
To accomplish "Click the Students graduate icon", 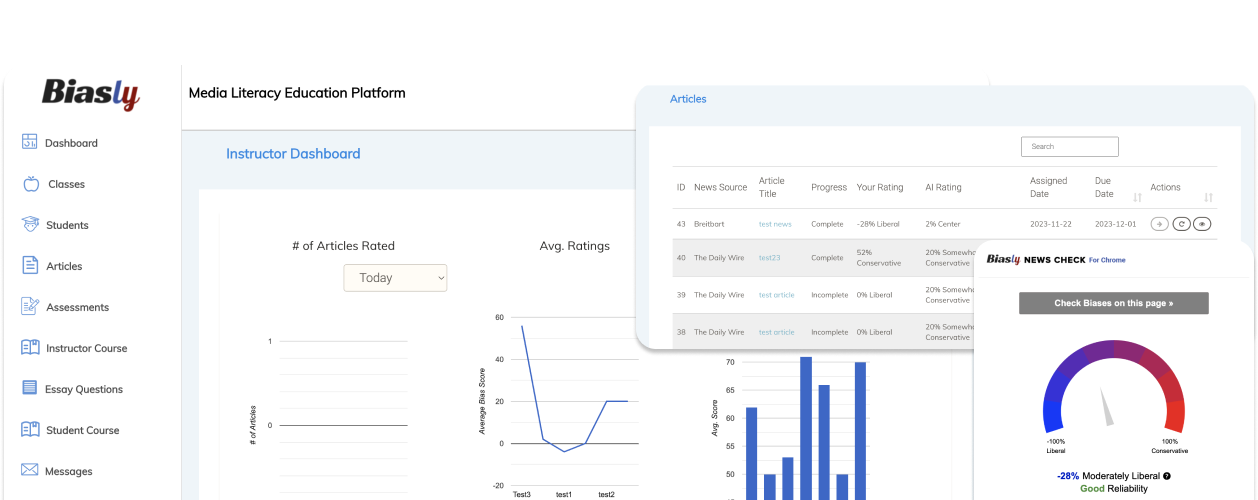I will [x=30, y=225].
